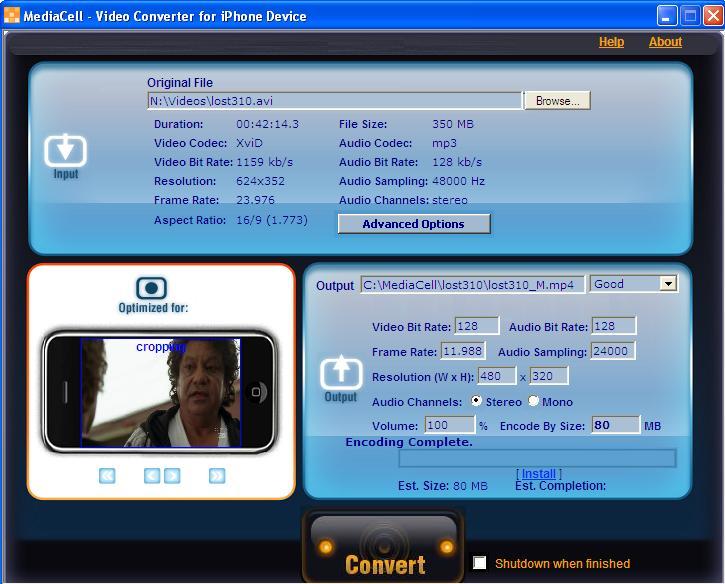Click the Optimized for device icon

[x=151, y=288]
